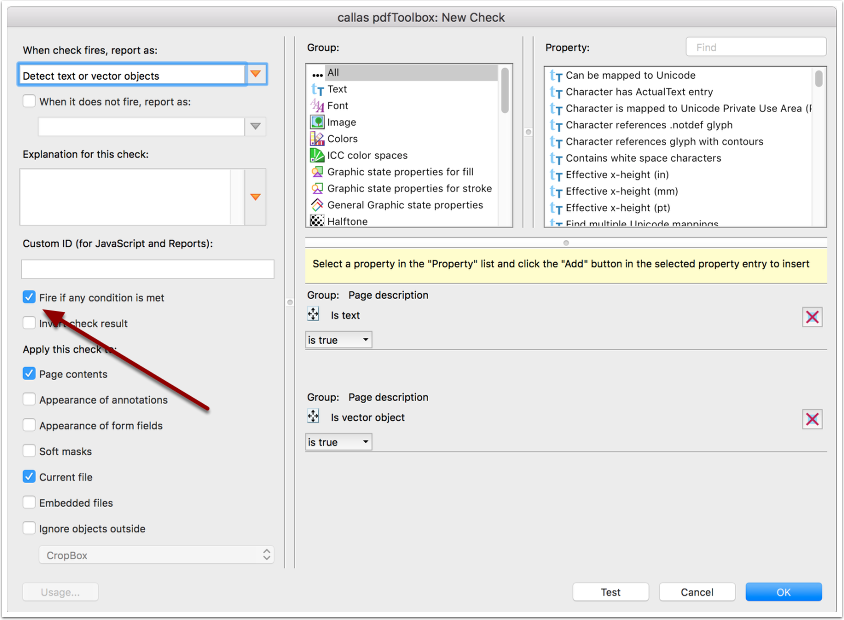Select the Text group icon

point(318,89)
